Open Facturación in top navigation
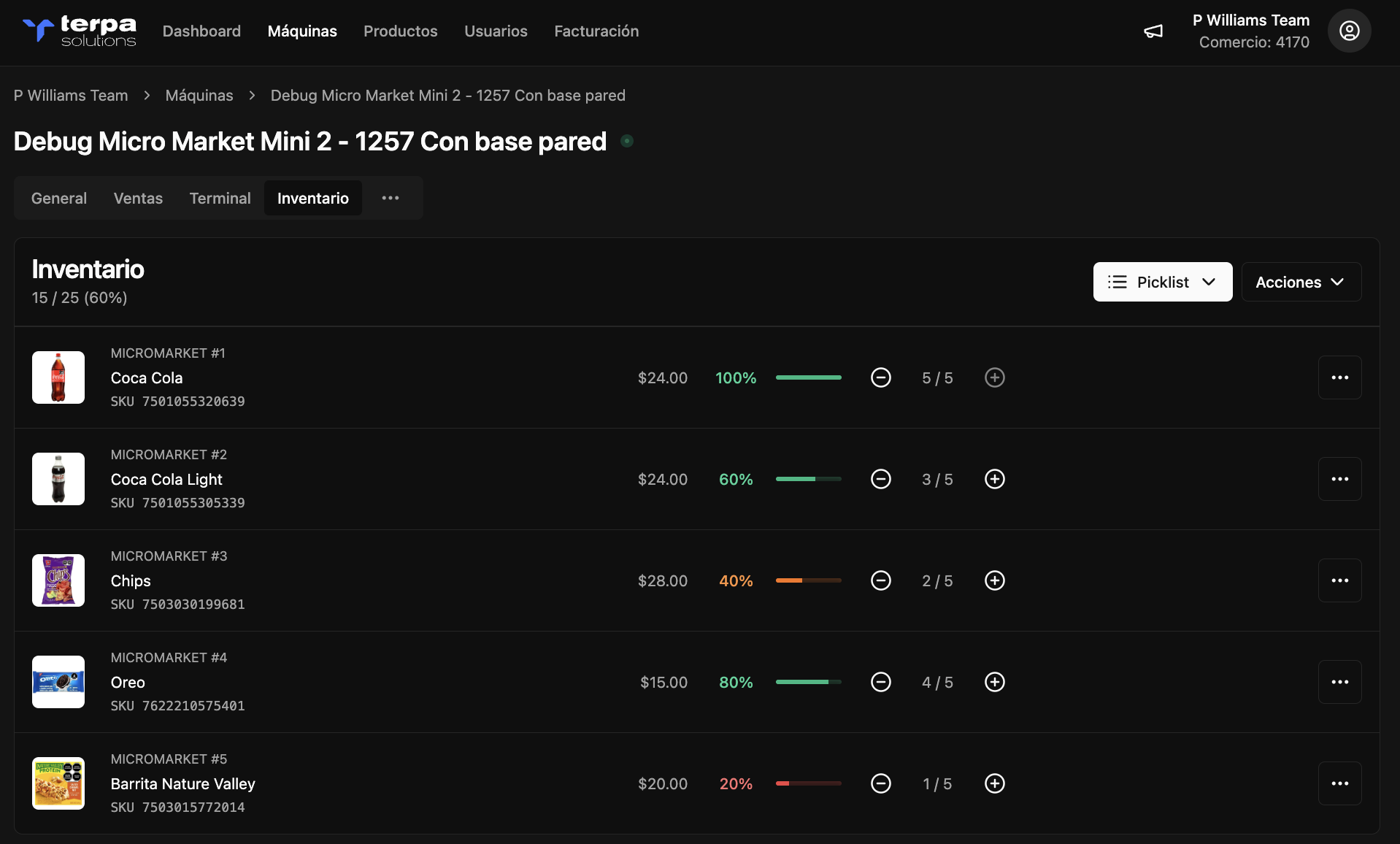Image resolution: width=1400 pixels, height=844 pixels. 596,31
